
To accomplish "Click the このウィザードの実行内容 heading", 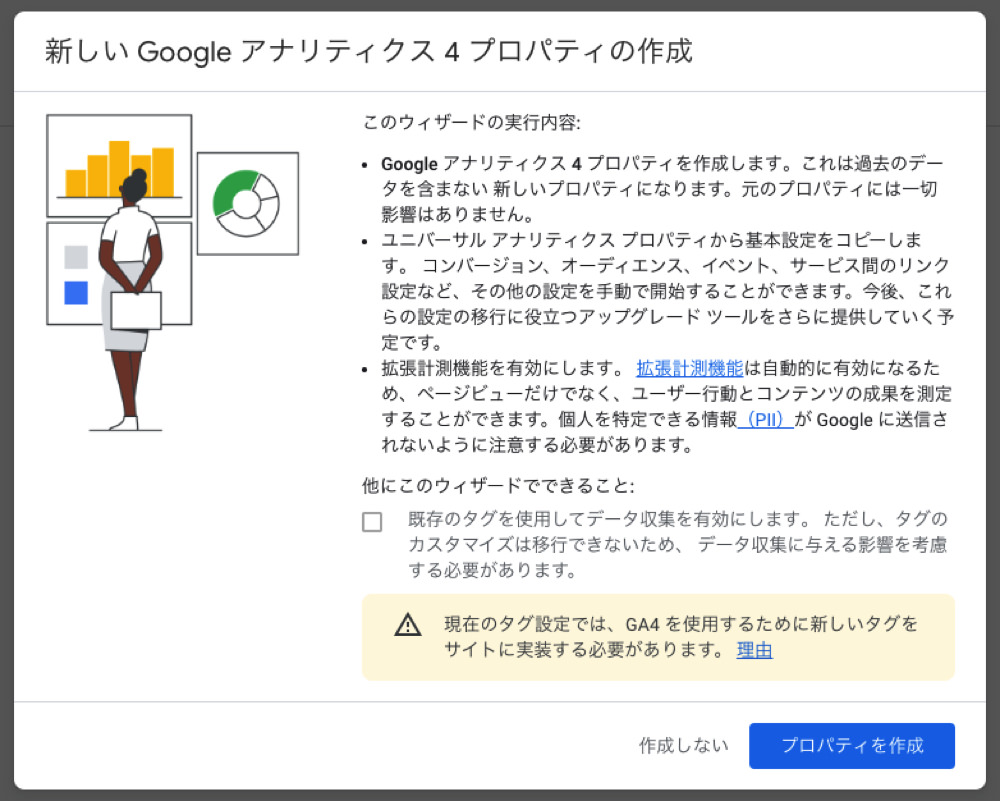I will (x=471, y=124).
